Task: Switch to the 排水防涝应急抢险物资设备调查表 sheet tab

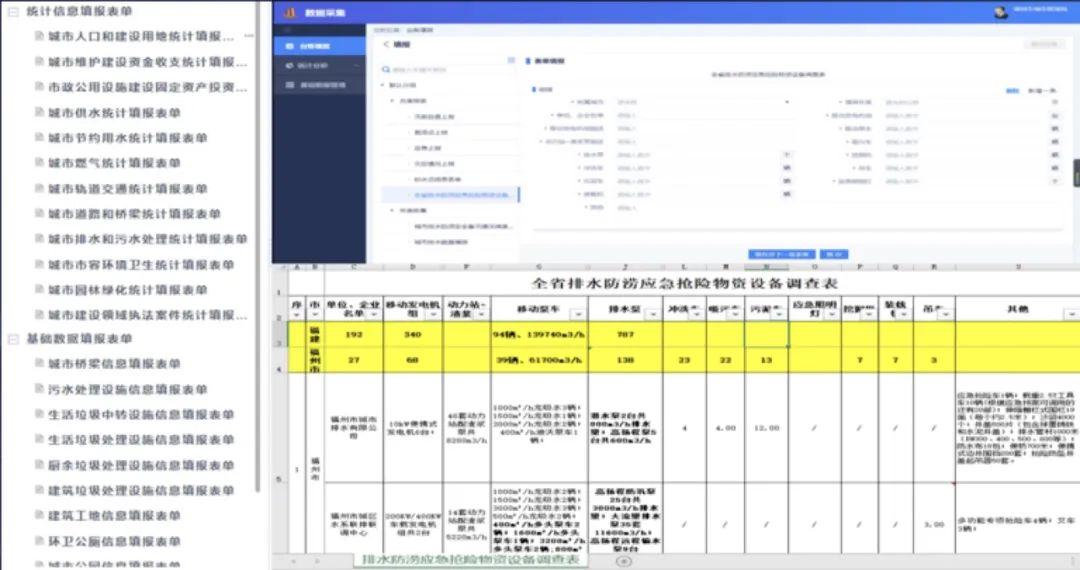Action: (470, 560)
